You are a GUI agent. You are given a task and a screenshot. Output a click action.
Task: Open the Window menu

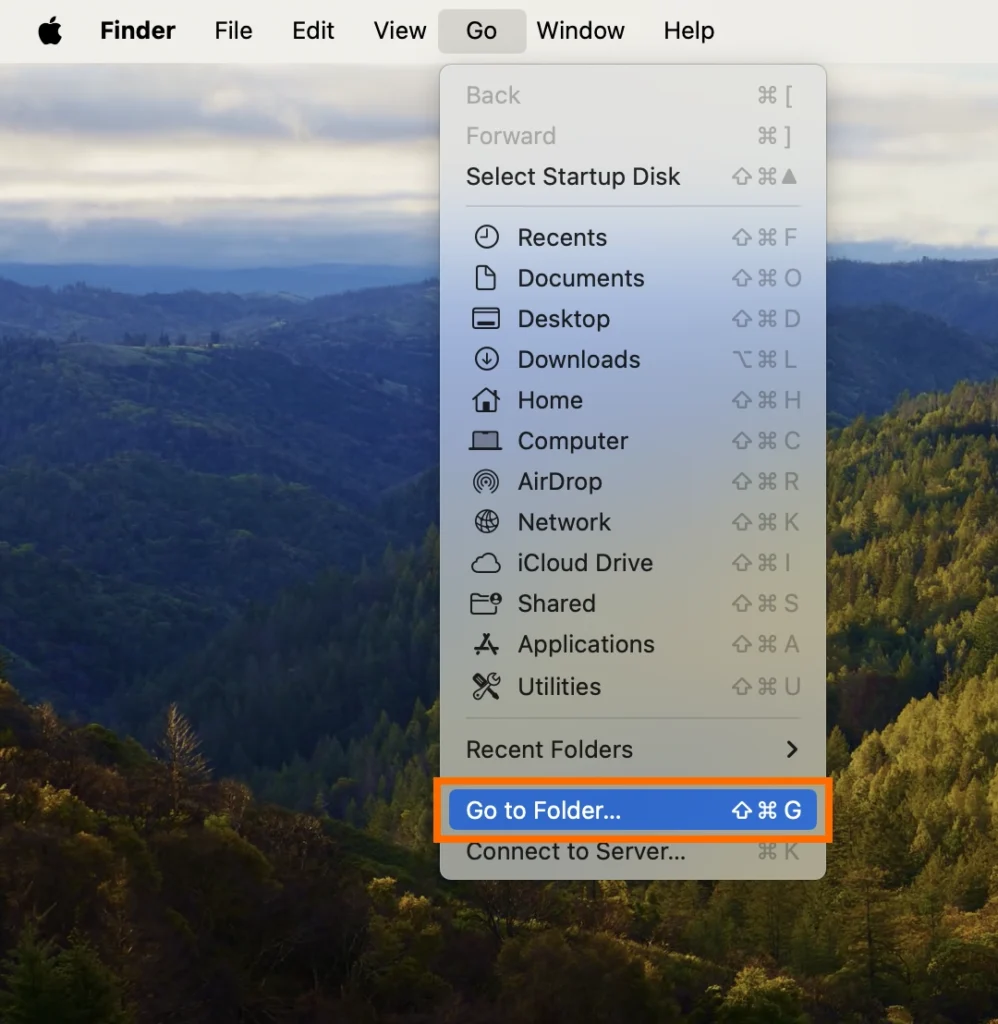click(580, 31)
